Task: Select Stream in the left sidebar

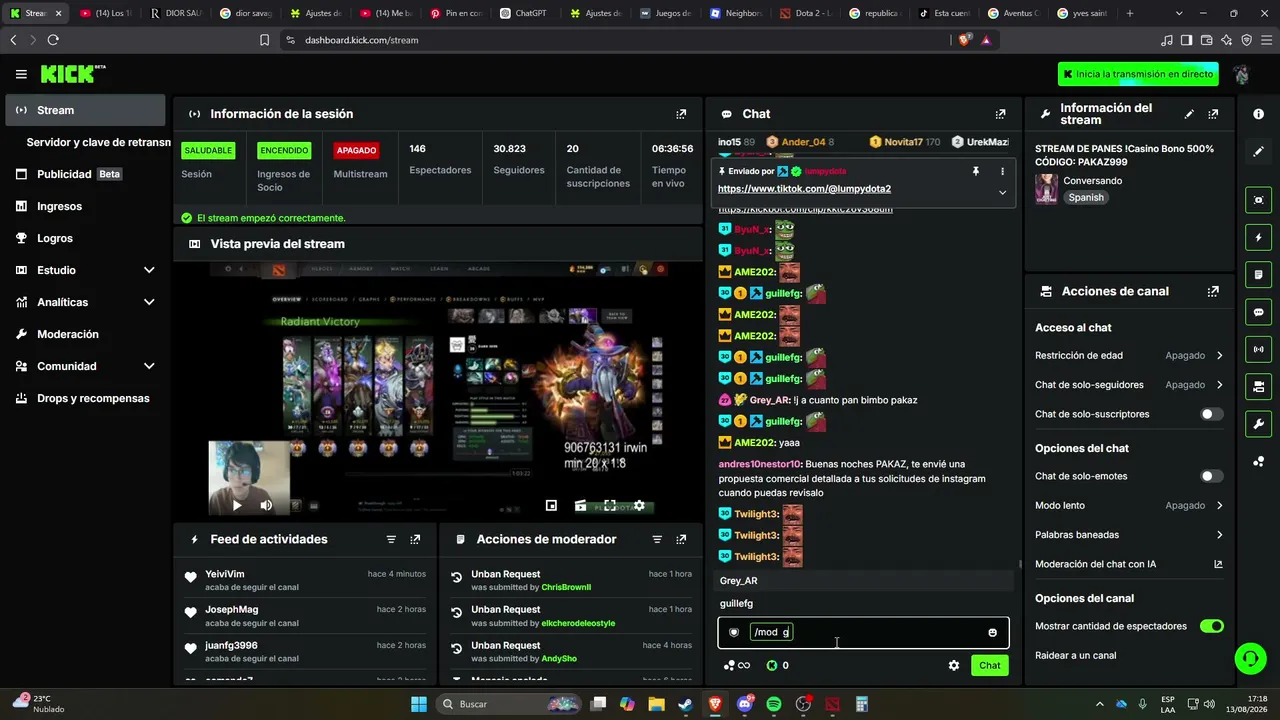Action: [x=85, y=110]
